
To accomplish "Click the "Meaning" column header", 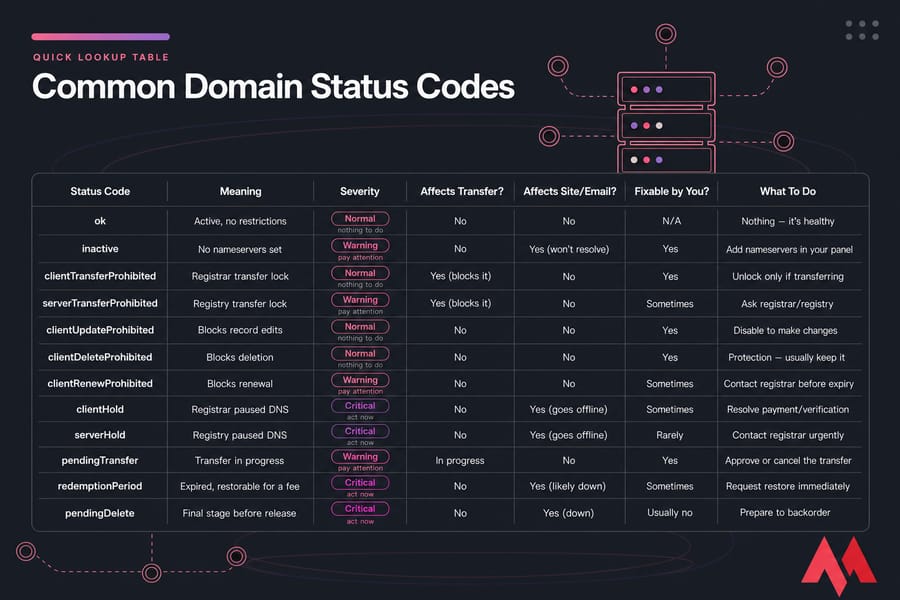I will pos(240,191).
